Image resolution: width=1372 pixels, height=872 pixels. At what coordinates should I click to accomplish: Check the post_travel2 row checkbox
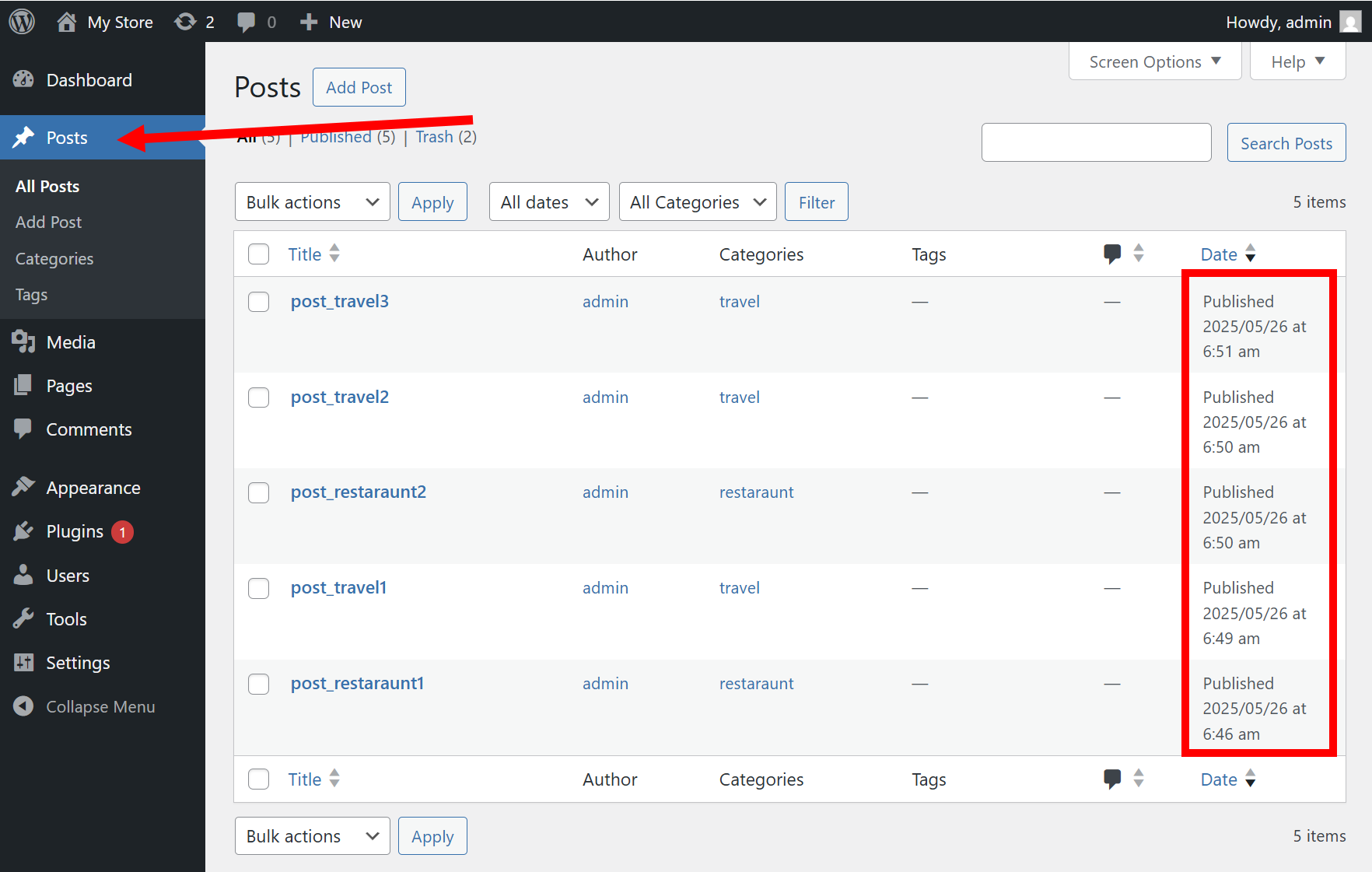point(258,397)
